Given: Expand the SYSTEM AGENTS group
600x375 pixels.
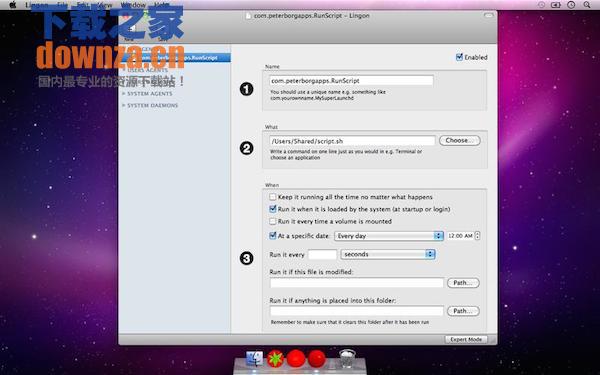Looking at the screenshot, I should pos(124,93).
